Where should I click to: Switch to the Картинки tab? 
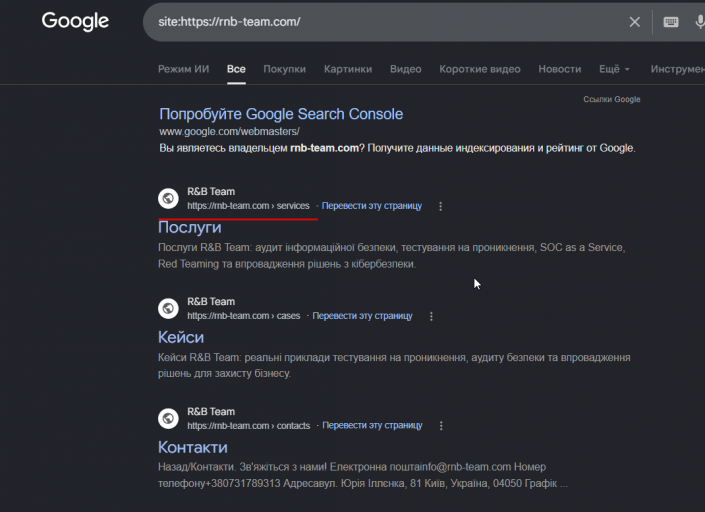pos(348,69)
